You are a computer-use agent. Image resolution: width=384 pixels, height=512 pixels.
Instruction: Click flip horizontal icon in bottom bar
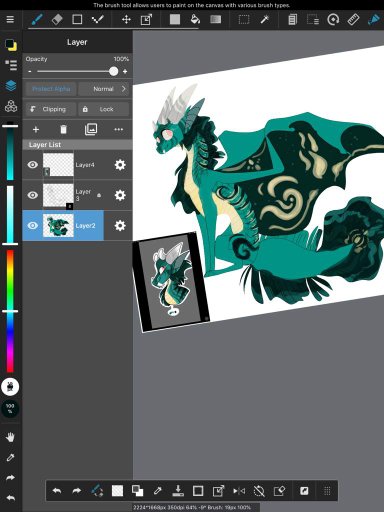pos(239,491)
